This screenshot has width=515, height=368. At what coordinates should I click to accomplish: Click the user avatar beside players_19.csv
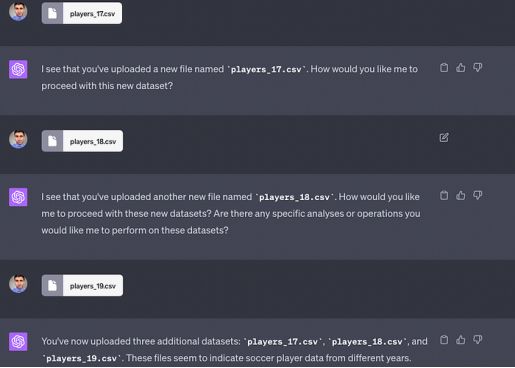[18, 283]
